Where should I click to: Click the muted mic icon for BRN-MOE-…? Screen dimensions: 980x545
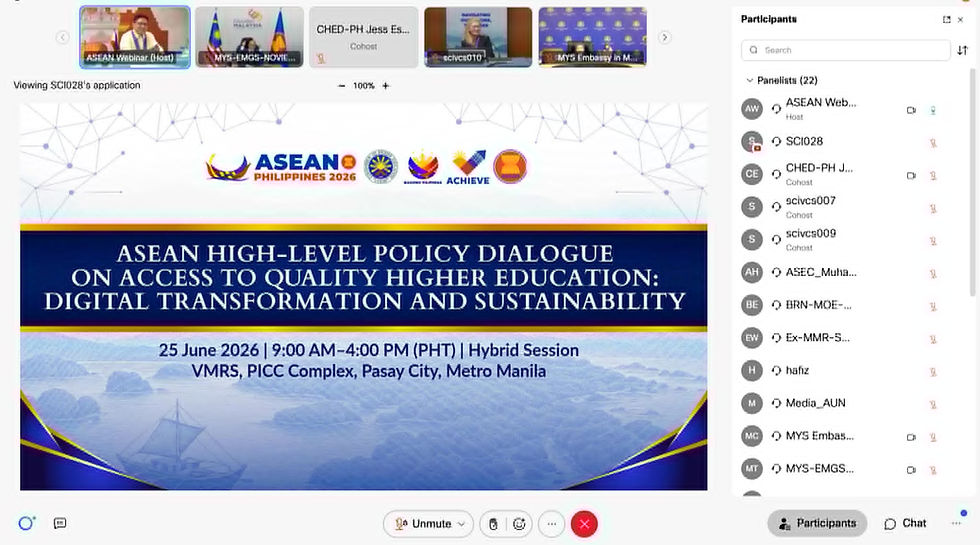(x=932, y=306)
